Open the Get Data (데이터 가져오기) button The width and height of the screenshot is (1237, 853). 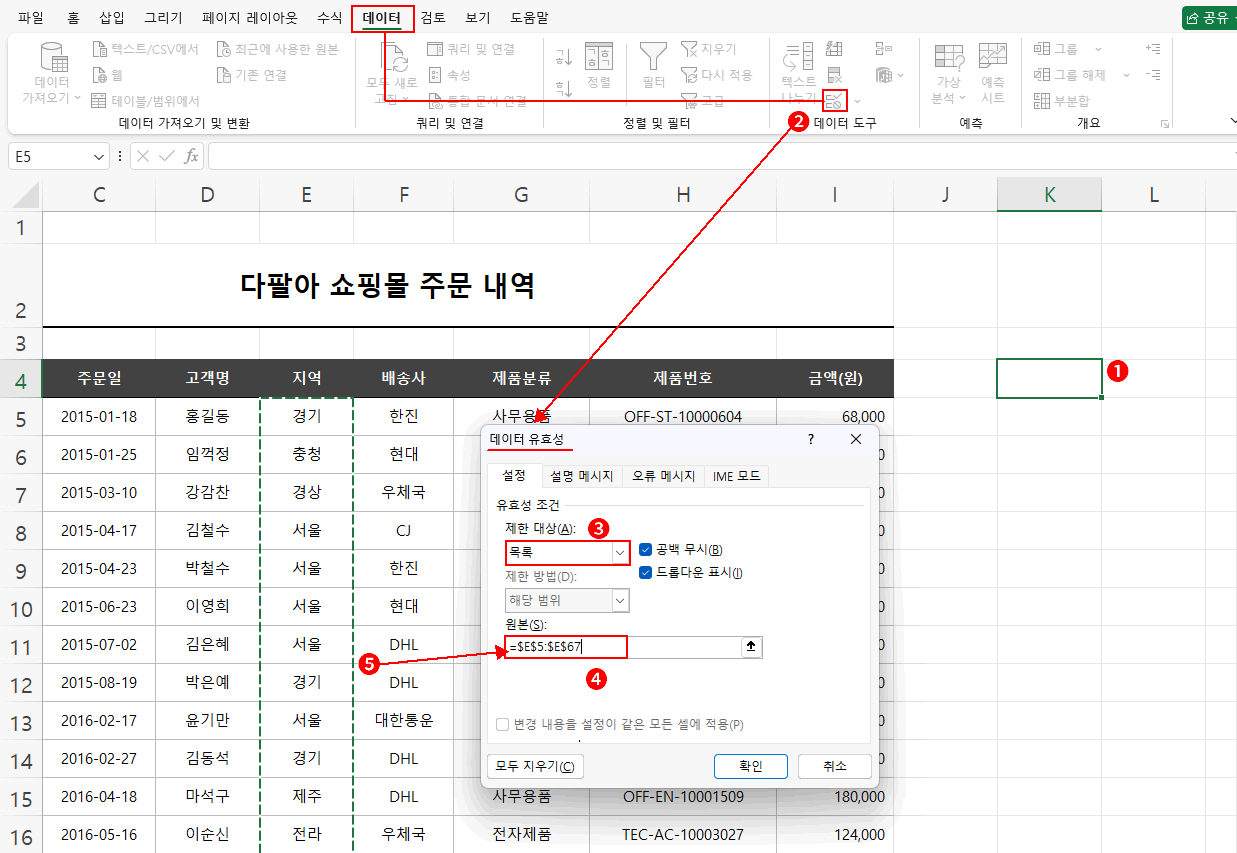point(52,74)
